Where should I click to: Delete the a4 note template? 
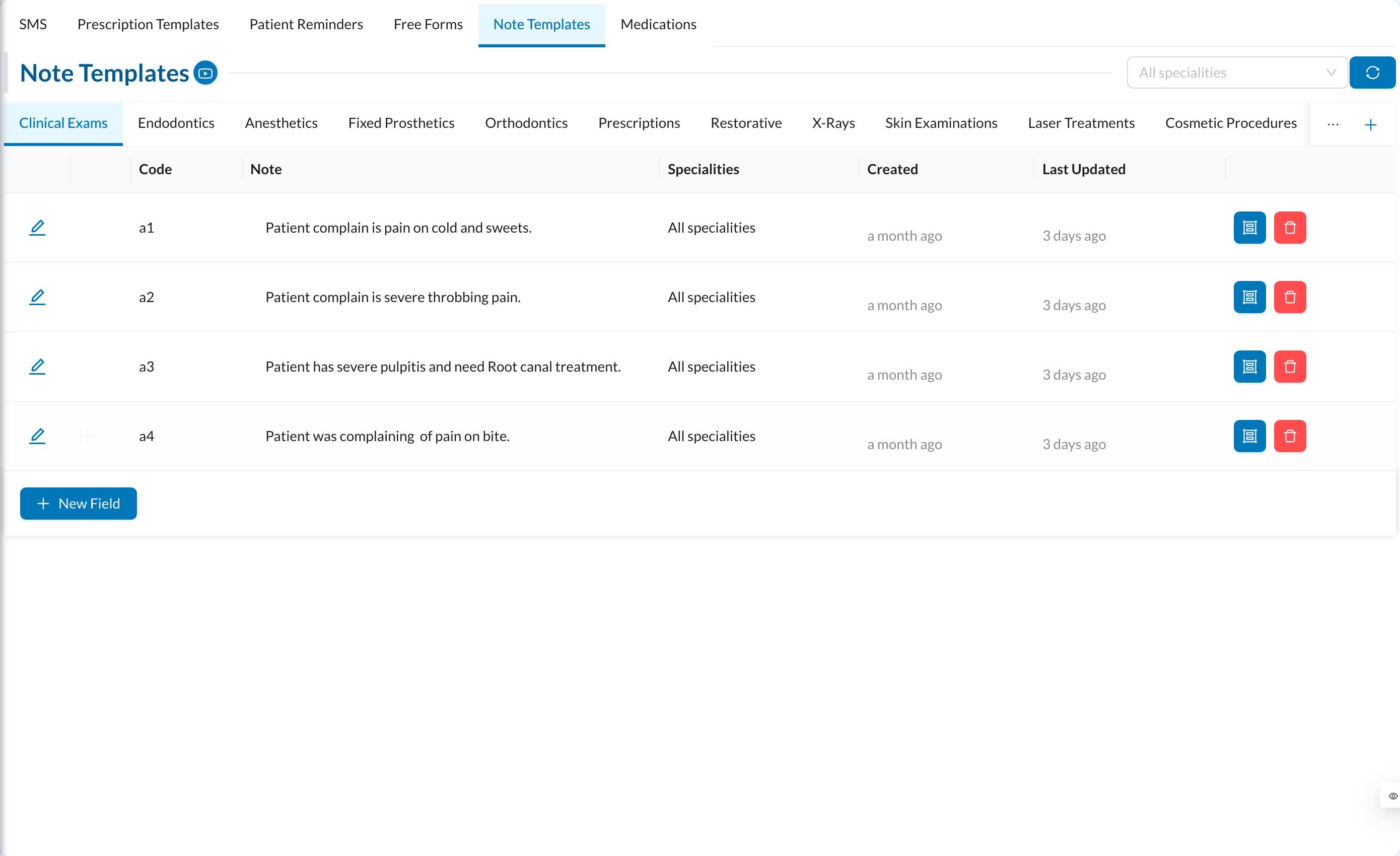[1290, 436]
